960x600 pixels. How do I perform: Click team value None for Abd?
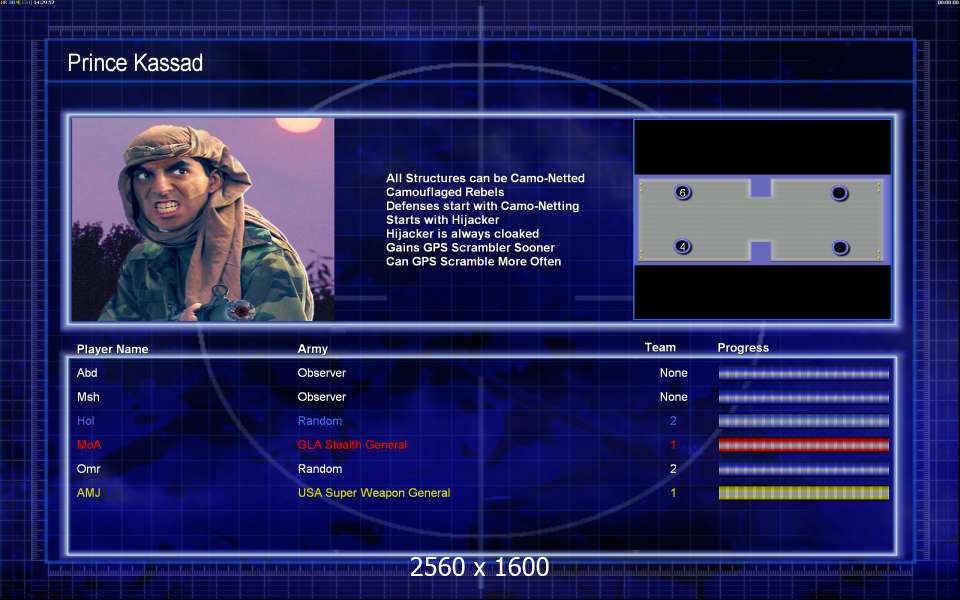click(673, 373)
